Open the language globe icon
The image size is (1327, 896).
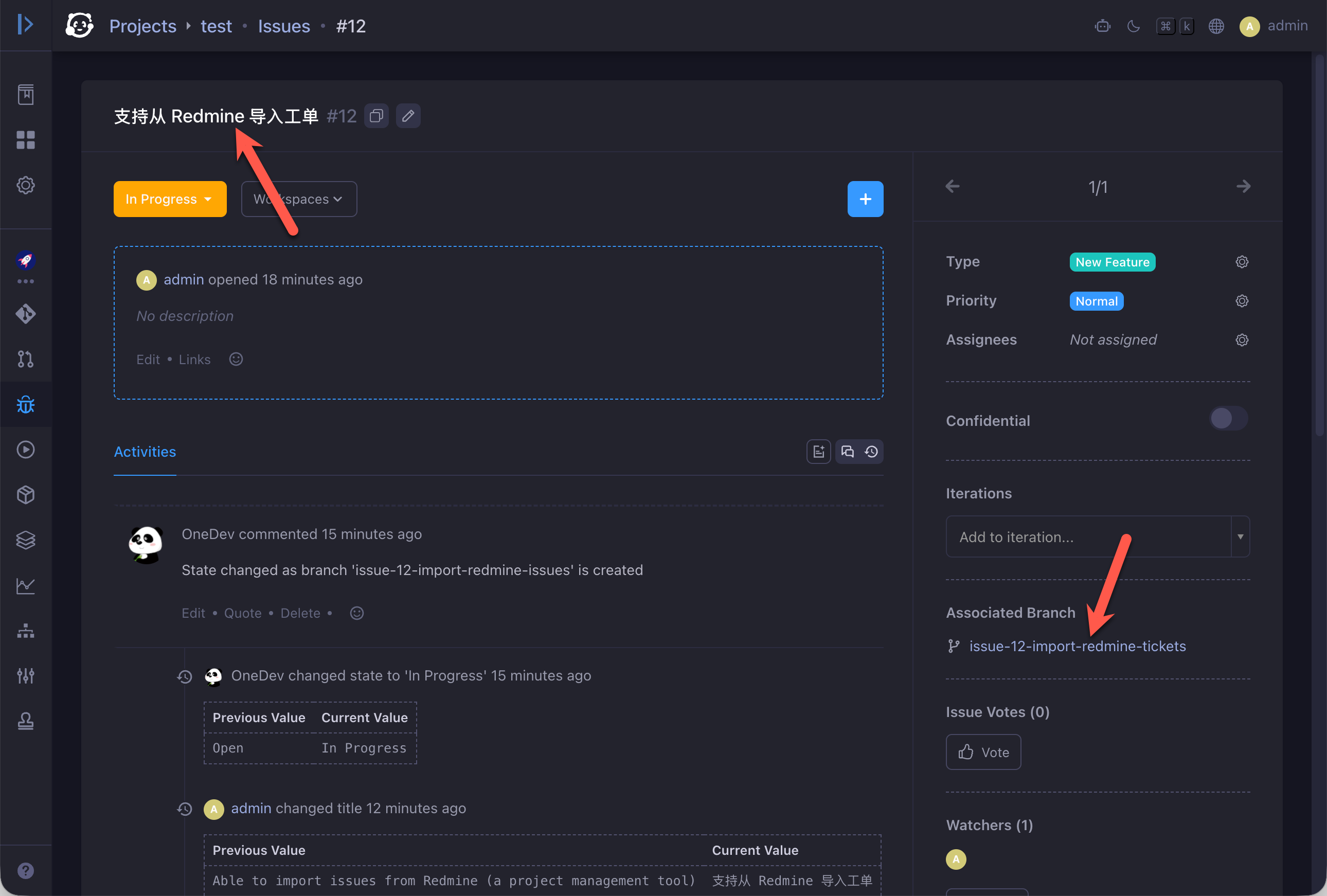point(1216,26)
